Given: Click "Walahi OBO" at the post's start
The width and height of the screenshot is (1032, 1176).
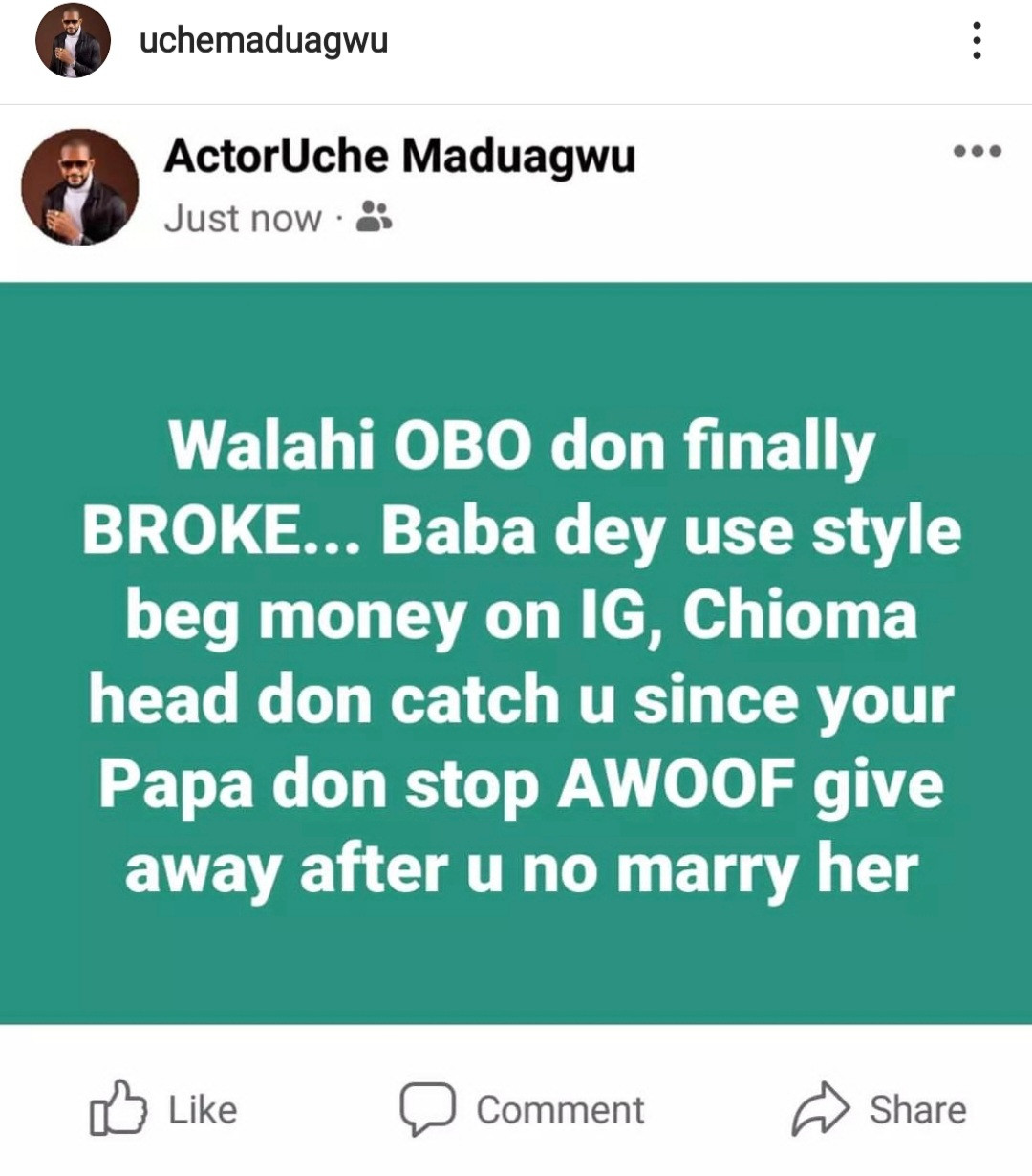Looking at the screenshot, I should [350, 446].
